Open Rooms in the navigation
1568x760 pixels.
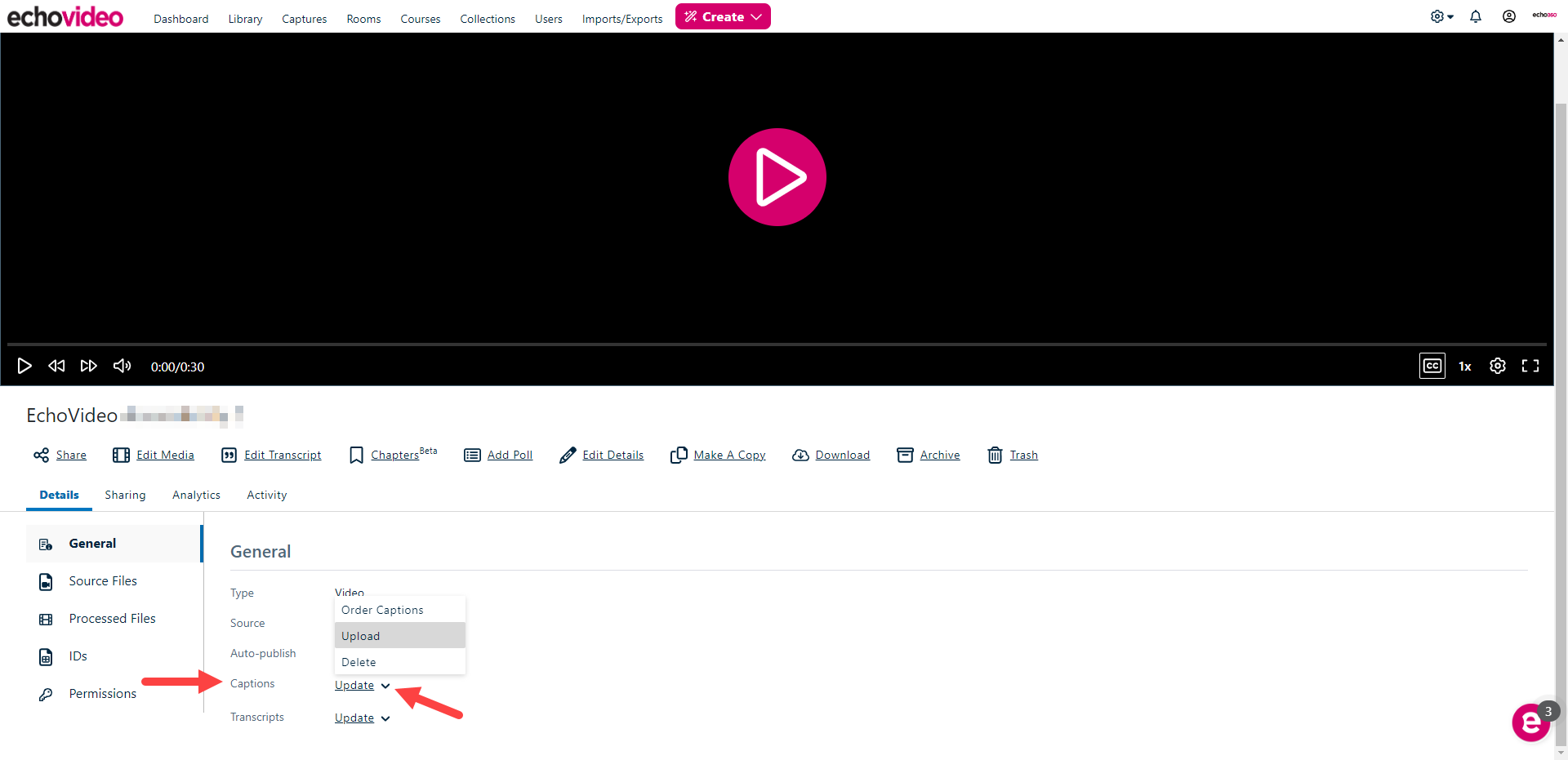[363, 19]
